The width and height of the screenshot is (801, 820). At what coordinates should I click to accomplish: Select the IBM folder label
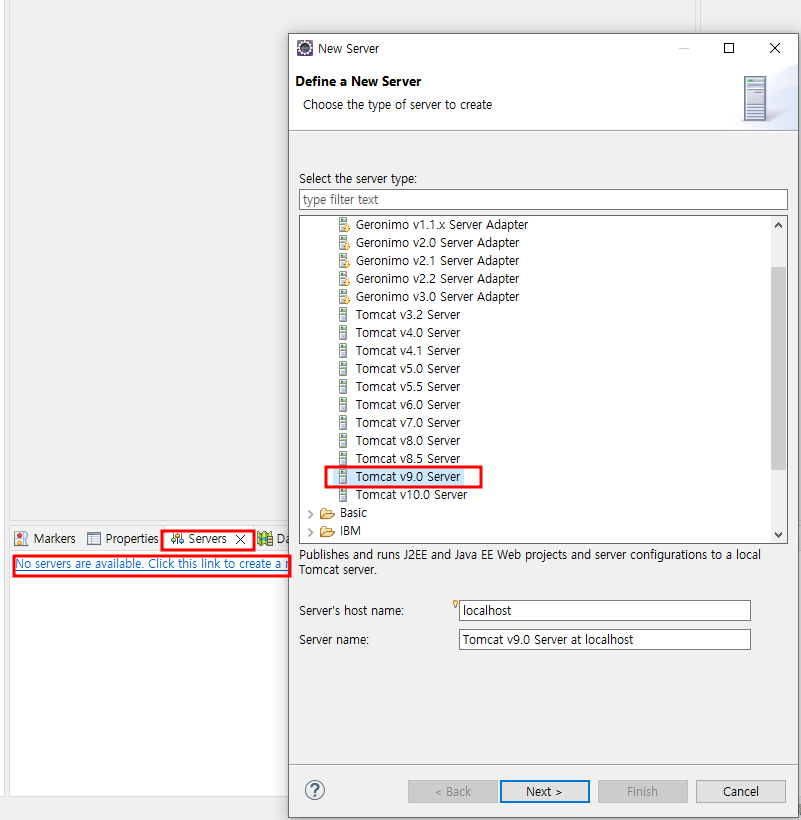350,531
